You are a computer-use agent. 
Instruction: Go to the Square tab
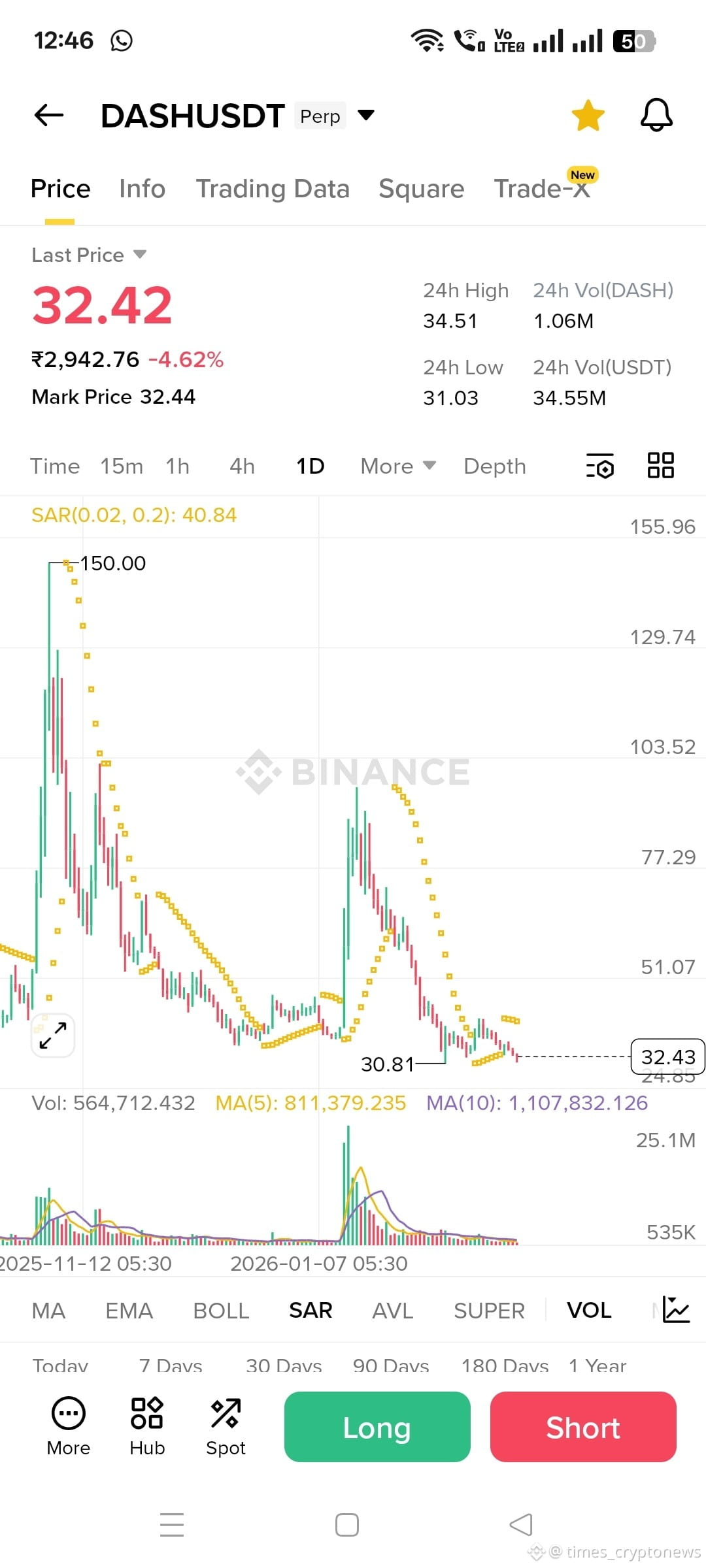[x=422, y=189]
